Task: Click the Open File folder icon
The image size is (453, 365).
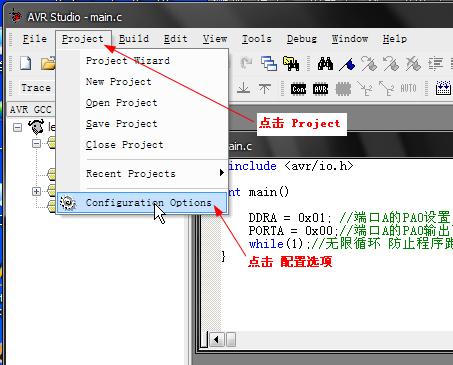Action: click(48, 63)
